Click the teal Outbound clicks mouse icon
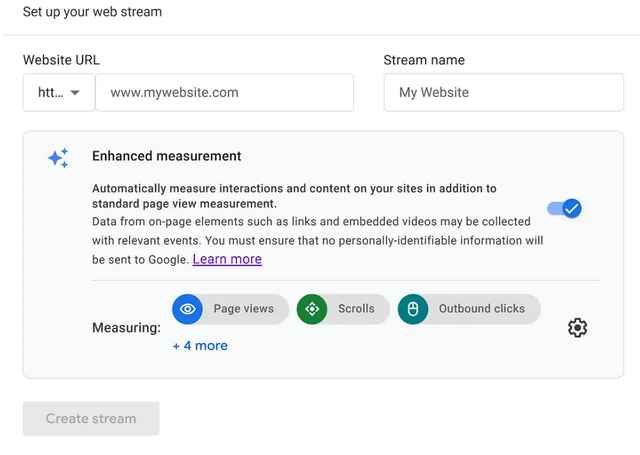 (412, 309)
